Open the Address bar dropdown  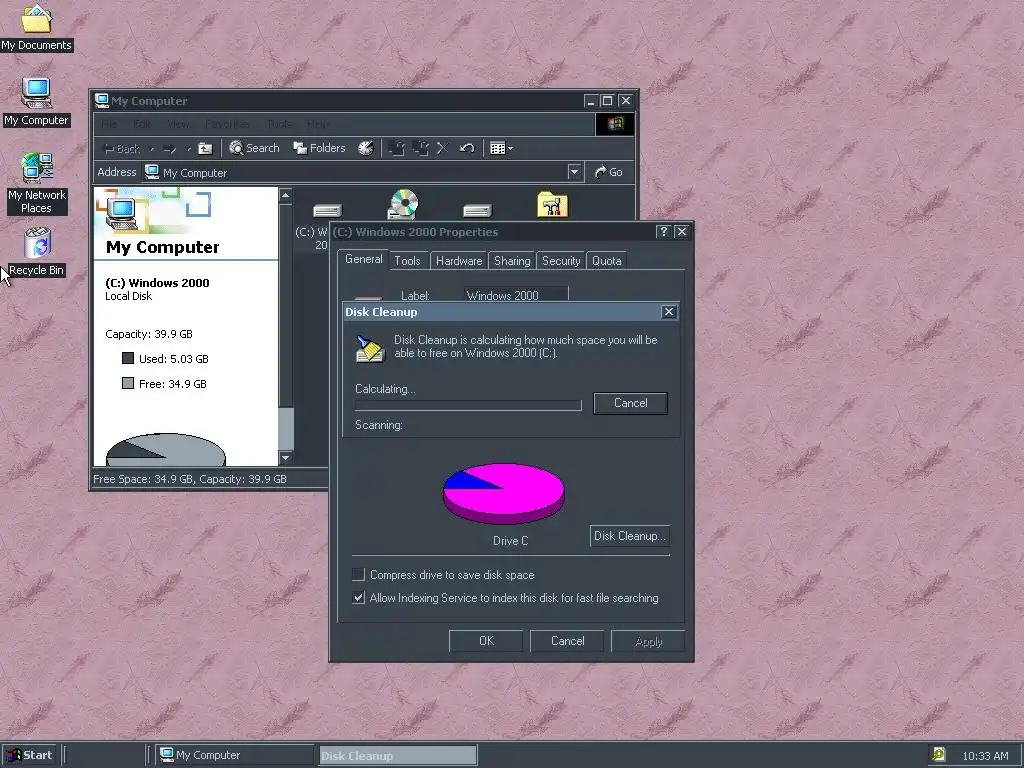tap(574, 172)
